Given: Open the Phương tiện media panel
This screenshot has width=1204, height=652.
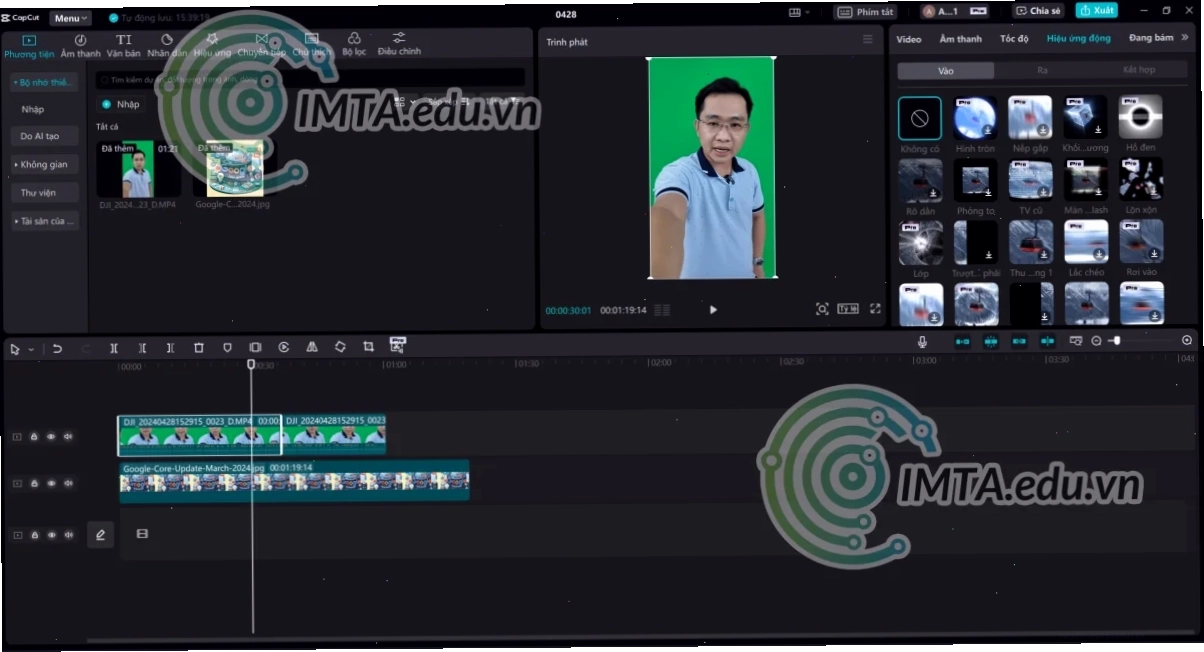Looking at the screenshot, I should tap(28, 46).
